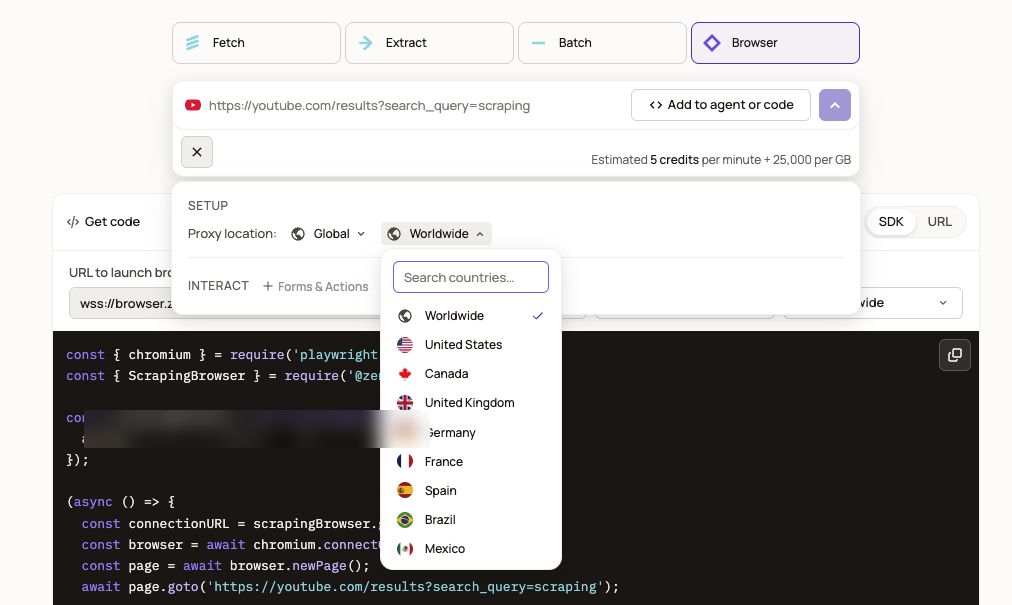This screenshot has height=605, width=1012.
Task: Select Mexico from country list
Action: click(471, 549)
